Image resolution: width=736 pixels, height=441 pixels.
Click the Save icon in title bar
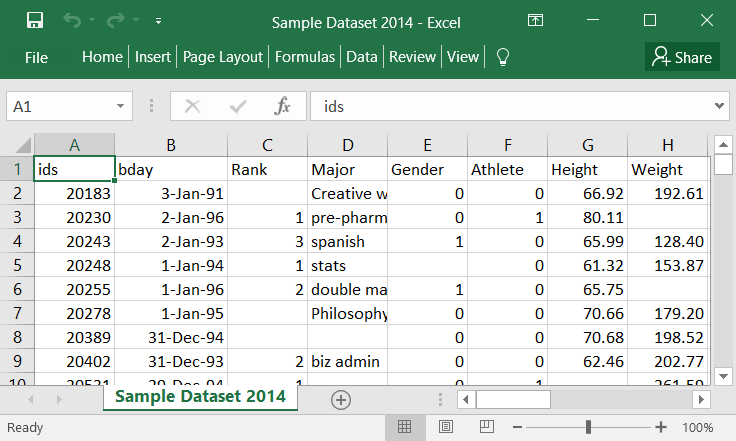coord(34,20)
